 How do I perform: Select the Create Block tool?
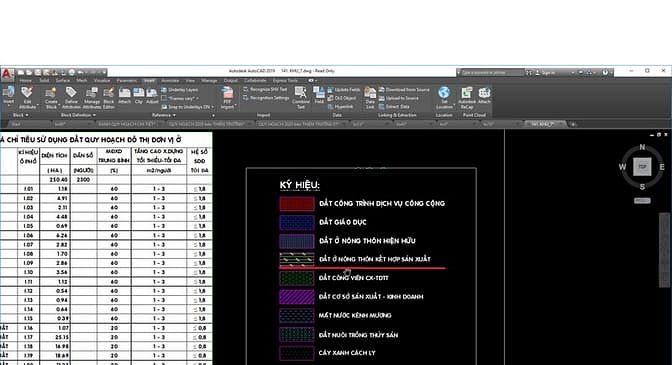point(51,98)
